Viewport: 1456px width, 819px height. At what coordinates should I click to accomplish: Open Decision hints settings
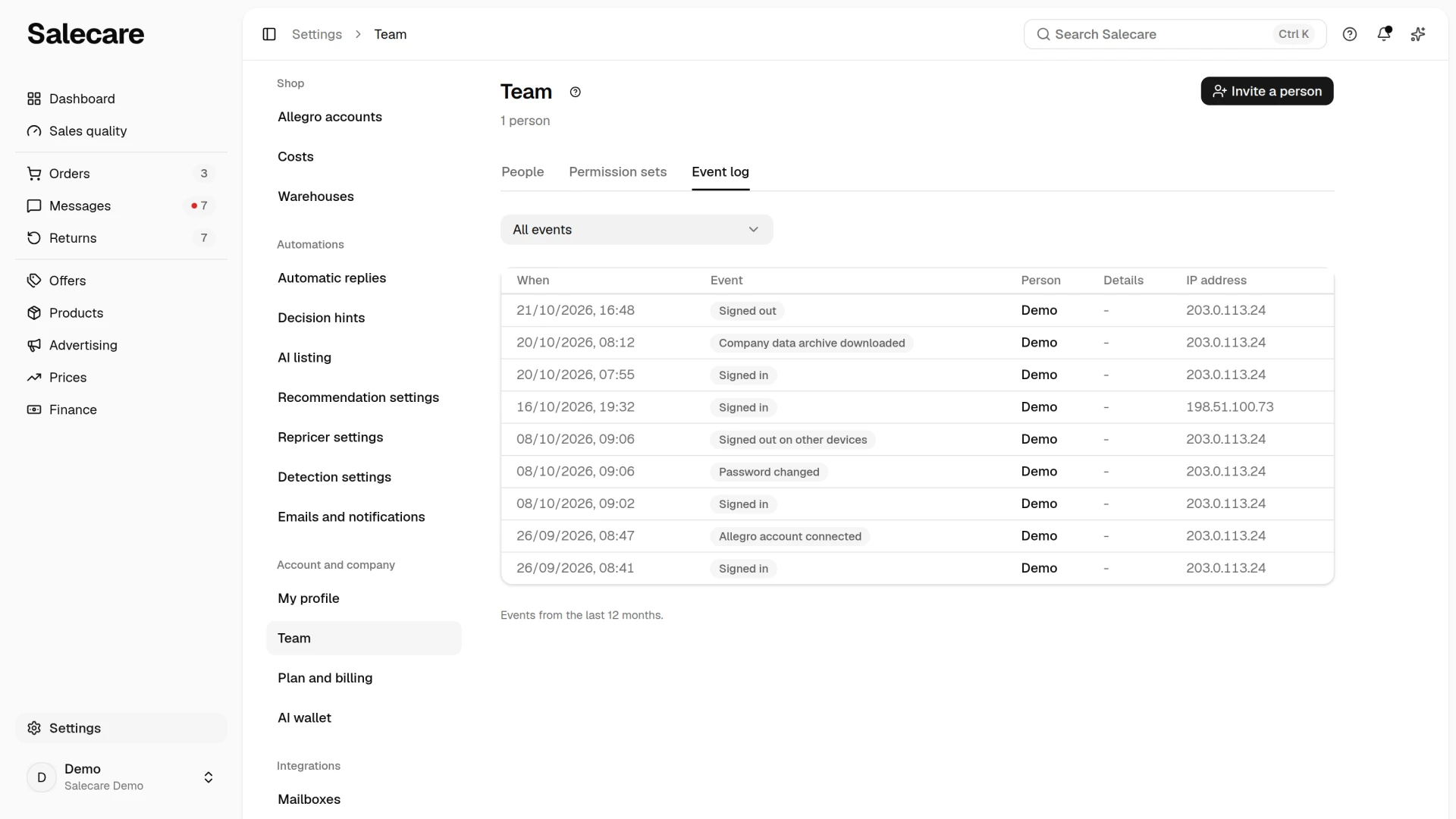(364, 318)
